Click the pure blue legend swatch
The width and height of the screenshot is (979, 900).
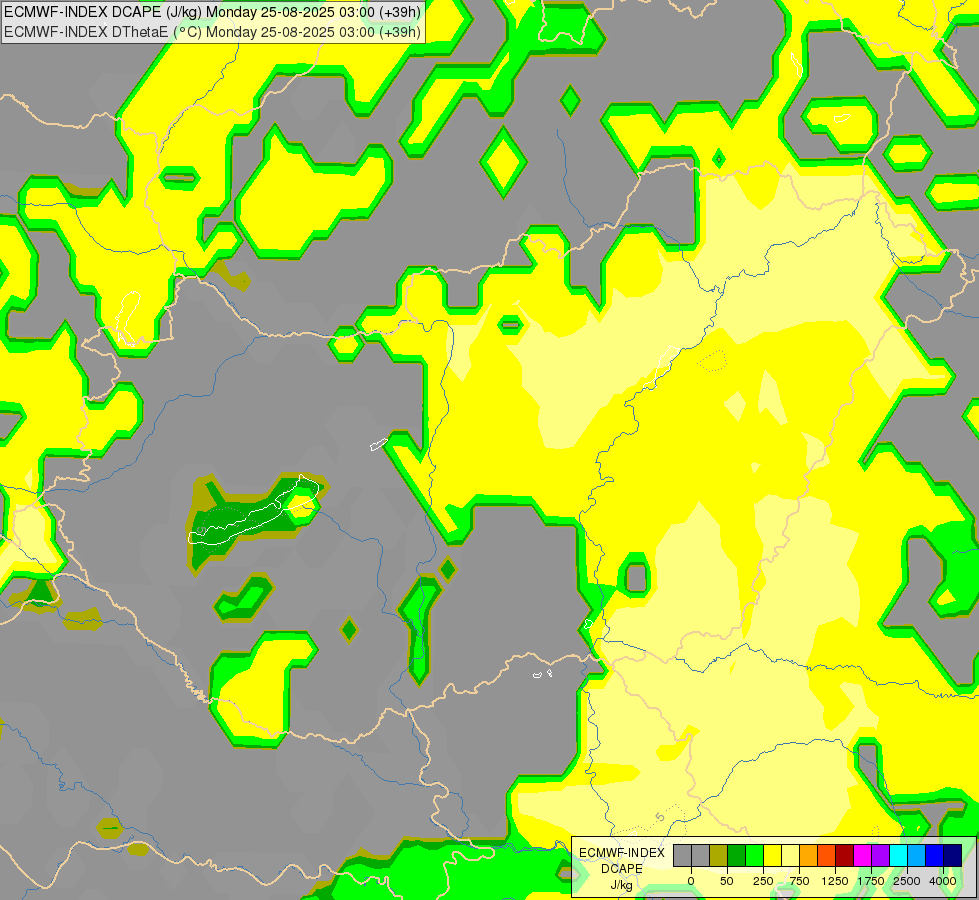pyautogui.click(x=935, y=855)
